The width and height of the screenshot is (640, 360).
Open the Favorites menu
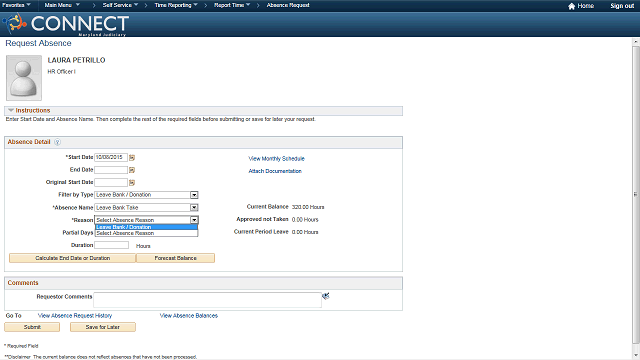point(16,5)
